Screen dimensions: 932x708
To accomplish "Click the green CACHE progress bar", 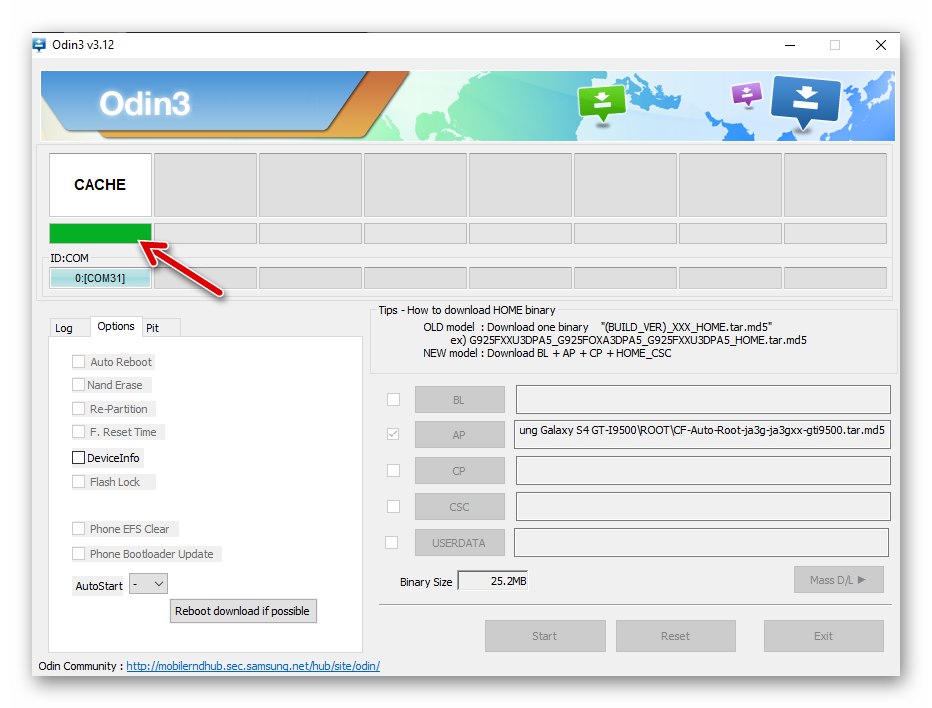I will pos(100,233).
